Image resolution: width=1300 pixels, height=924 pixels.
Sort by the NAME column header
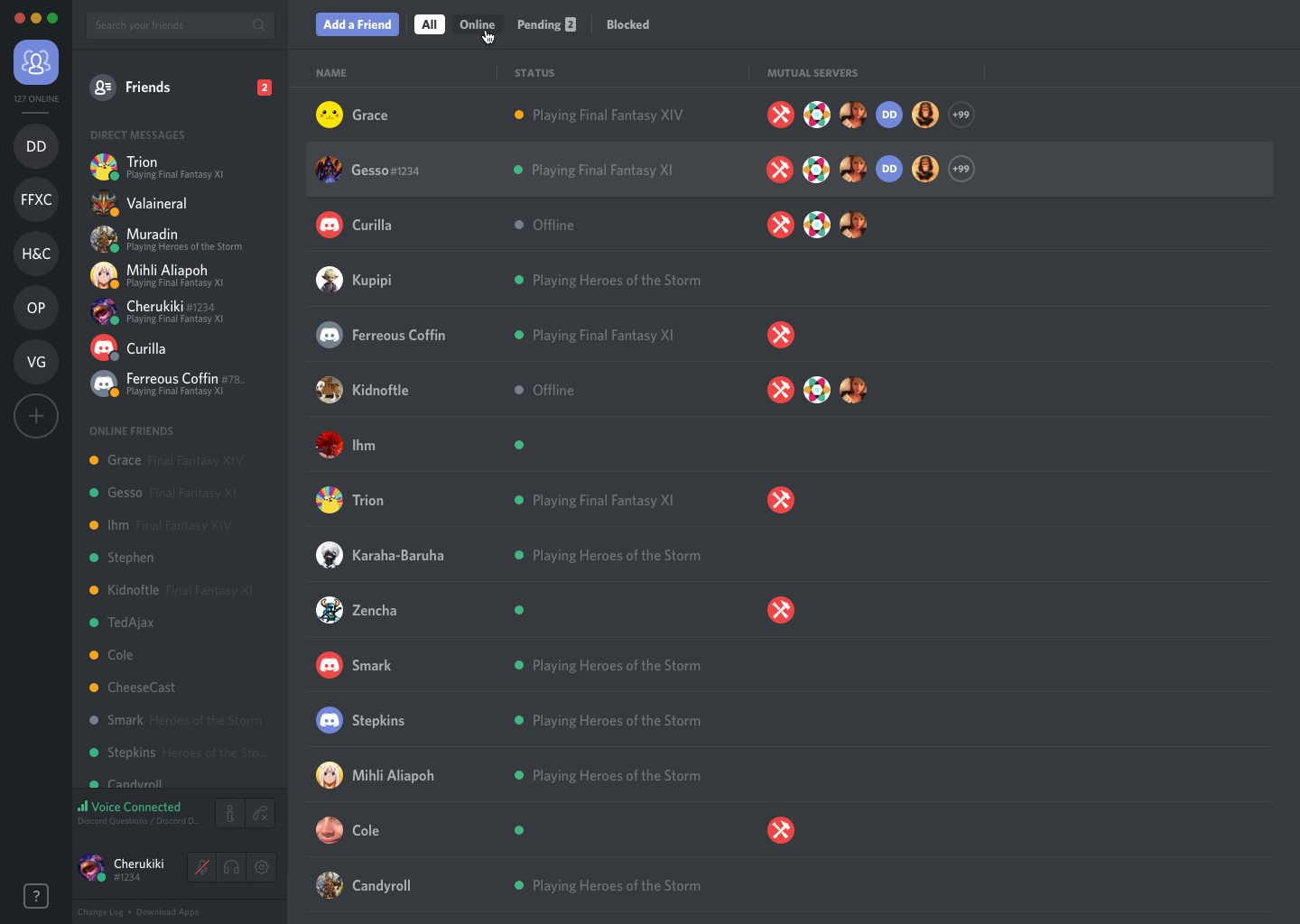[x=331, y=73]
